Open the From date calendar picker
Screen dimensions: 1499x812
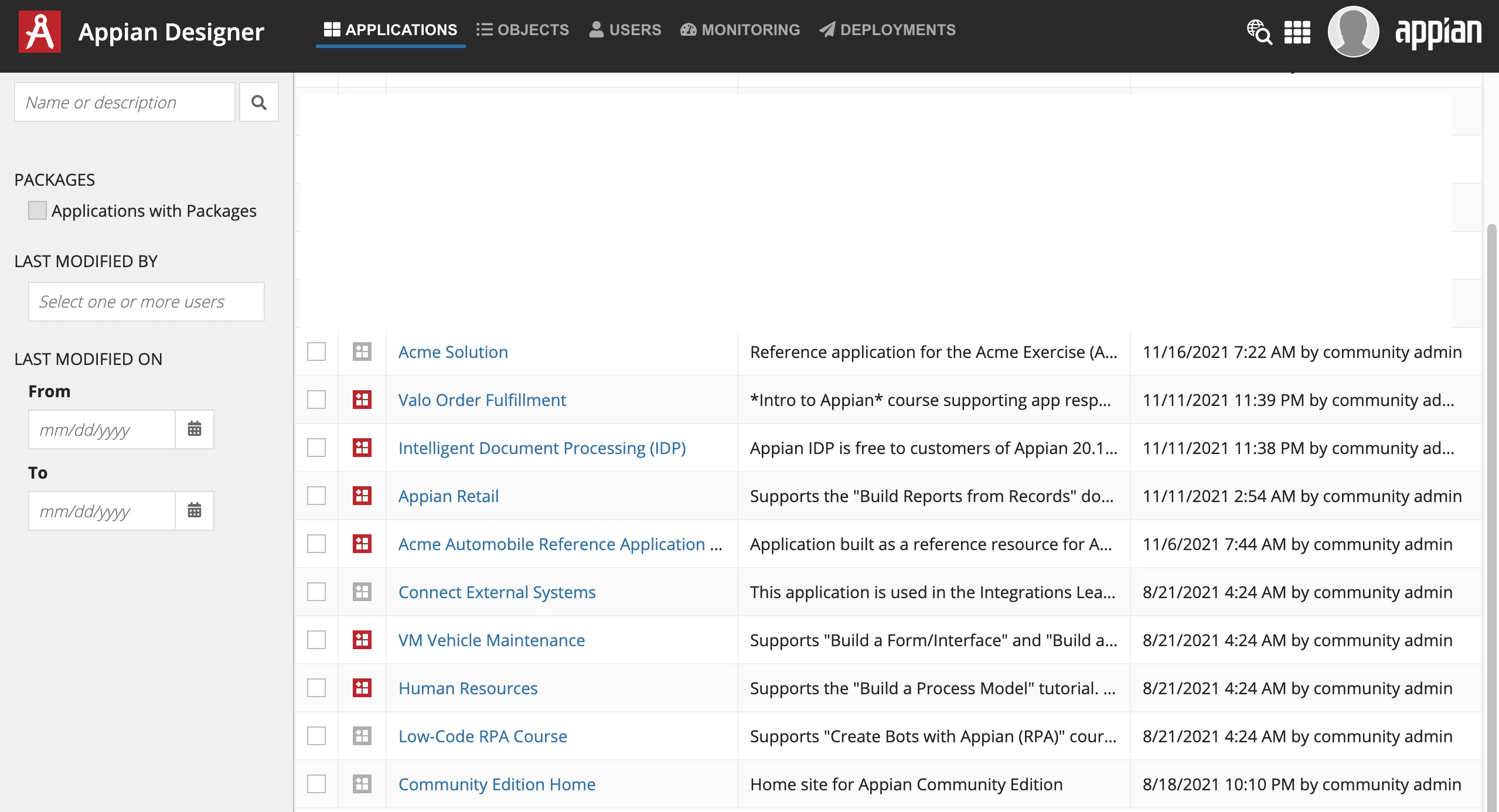195,429
